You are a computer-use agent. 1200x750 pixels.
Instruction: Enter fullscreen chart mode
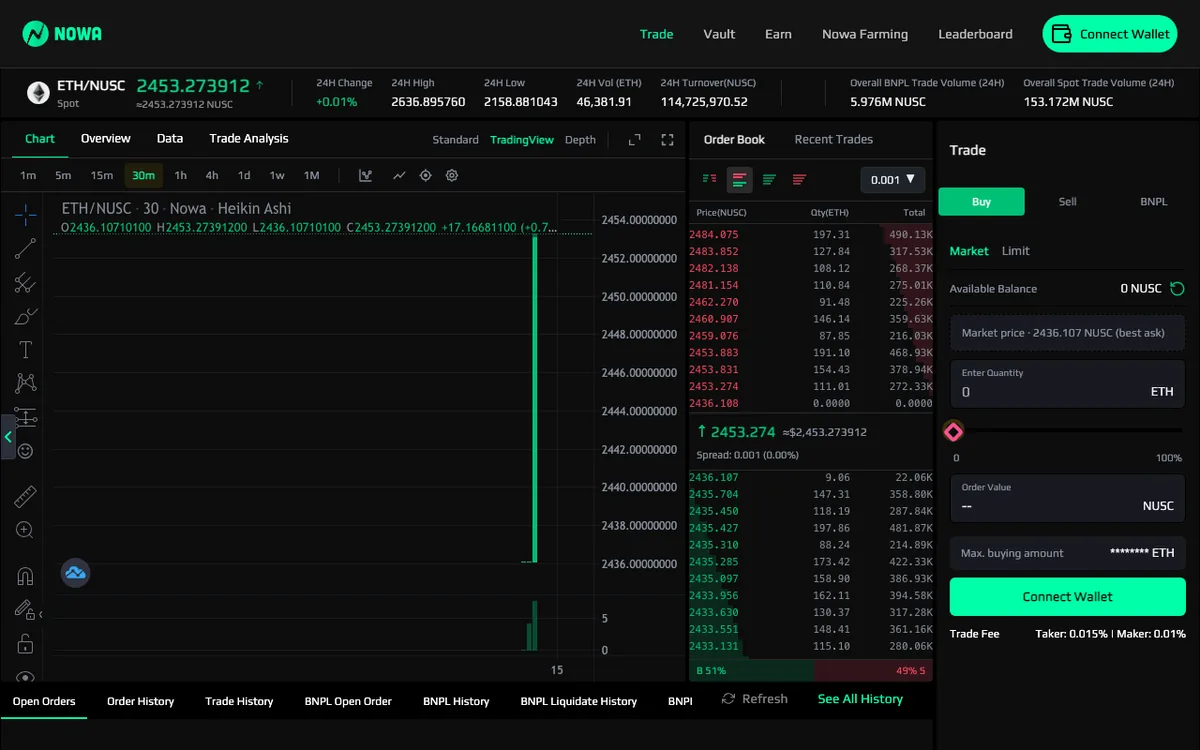[x=668, y=140]
